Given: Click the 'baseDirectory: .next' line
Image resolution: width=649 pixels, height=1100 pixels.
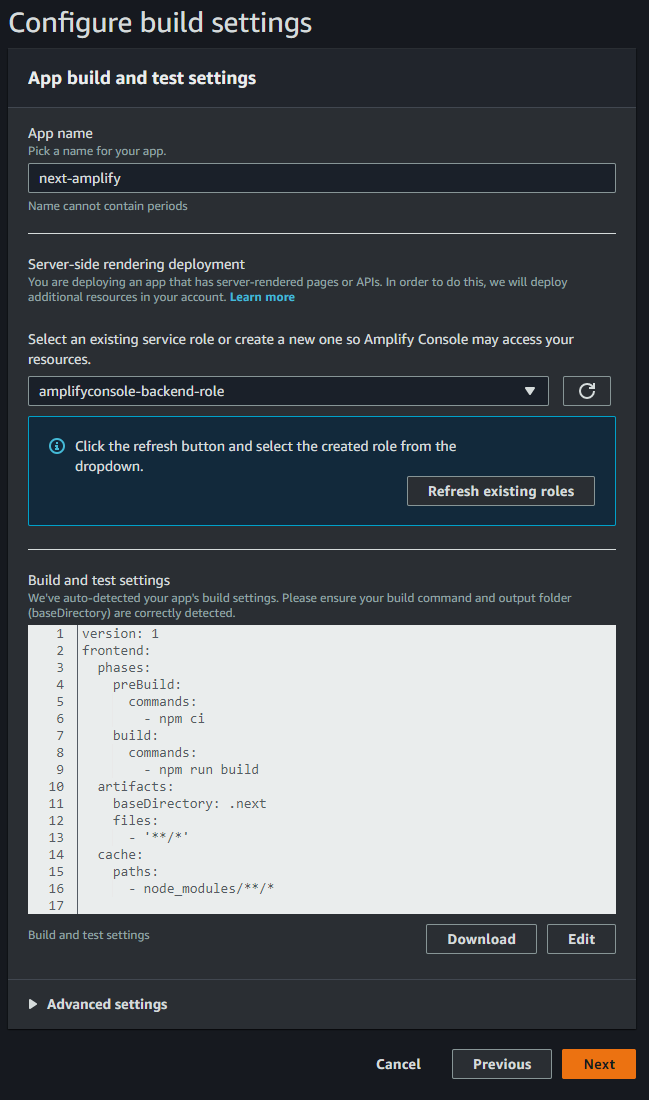Looking at the screenshot, I should [189, 803].
